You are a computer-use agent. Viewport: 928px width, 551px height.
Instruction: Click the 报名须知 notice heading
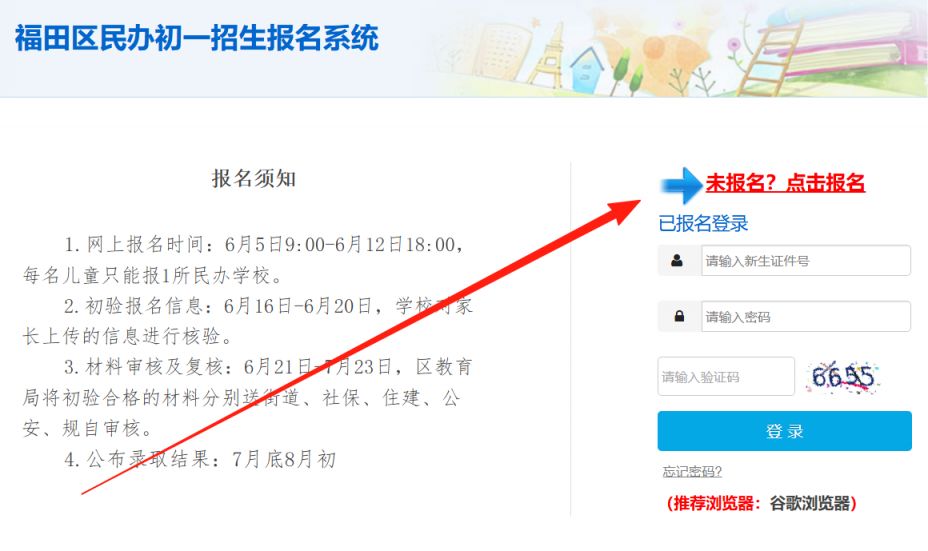pos(254,178)
